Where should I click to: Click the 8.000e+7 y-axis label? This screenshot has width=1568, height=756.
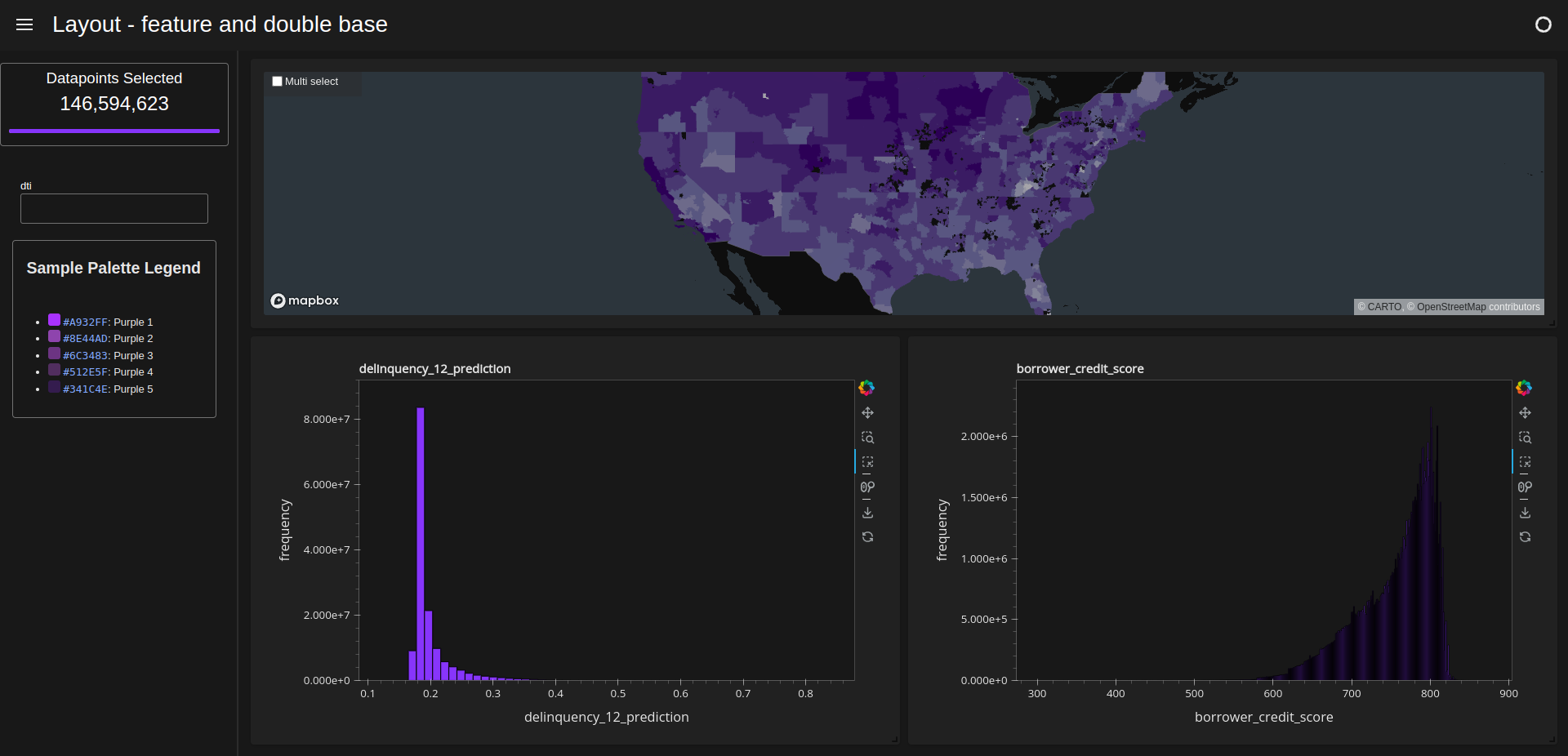tap(327, 420)
